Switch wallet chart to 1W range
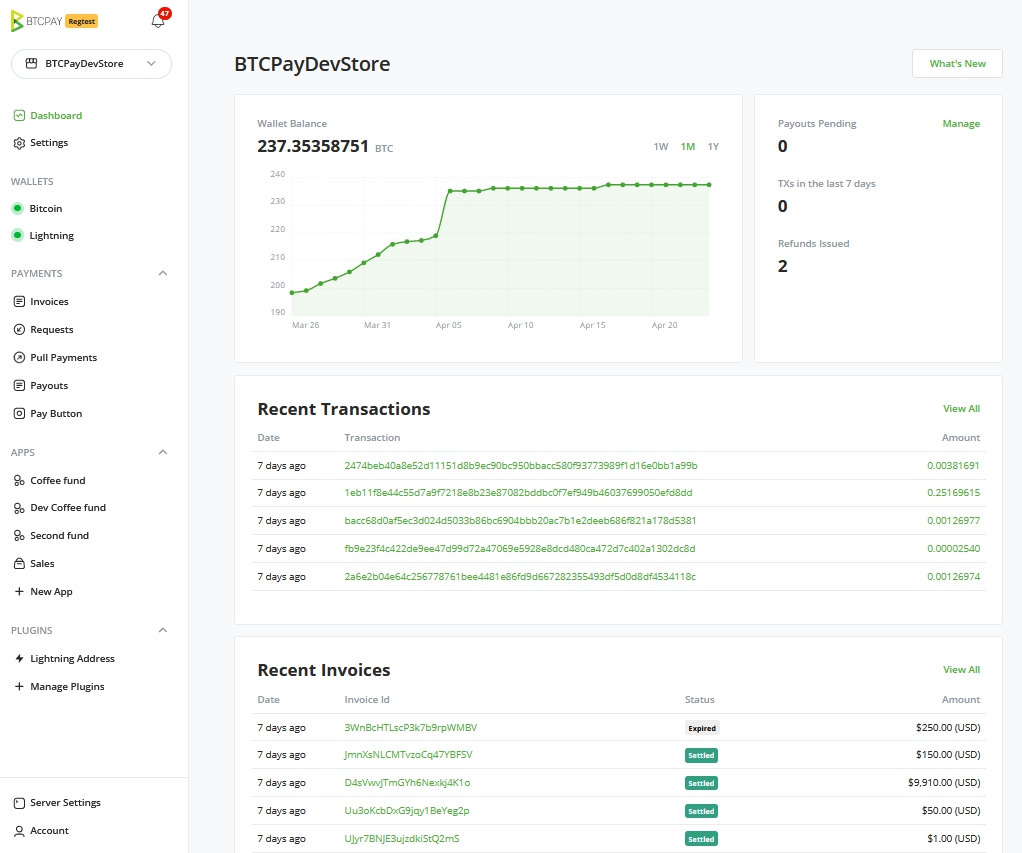Image resolution: width=1022 pixels, height=853 pixels. click(660, 146)
